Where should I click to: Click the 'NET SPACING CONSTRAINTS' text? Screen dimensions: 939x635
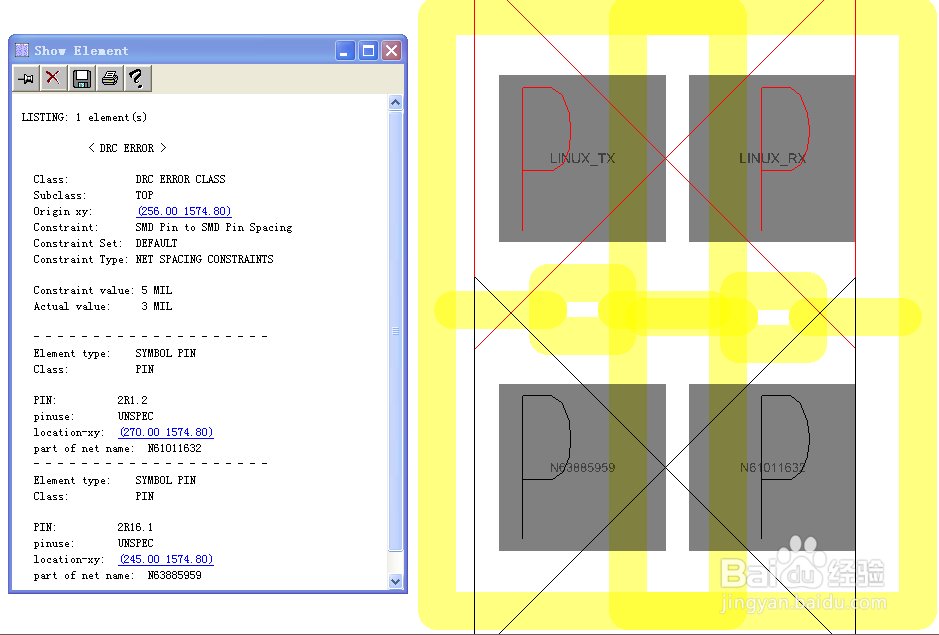point(204,259)
